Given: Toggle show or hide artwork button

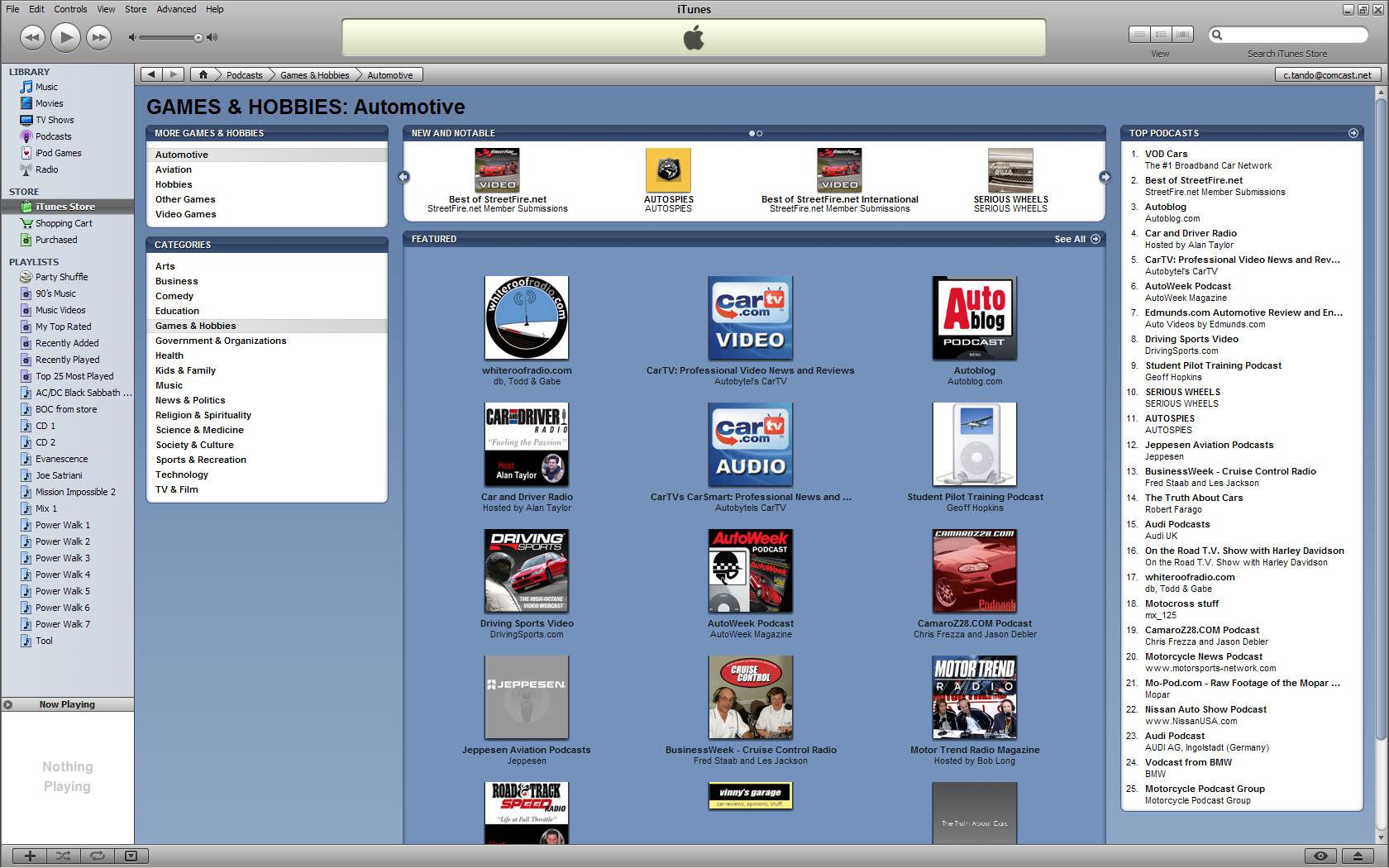Looking at the screenshot, I should pyautogui.click(x=131, y=856).
